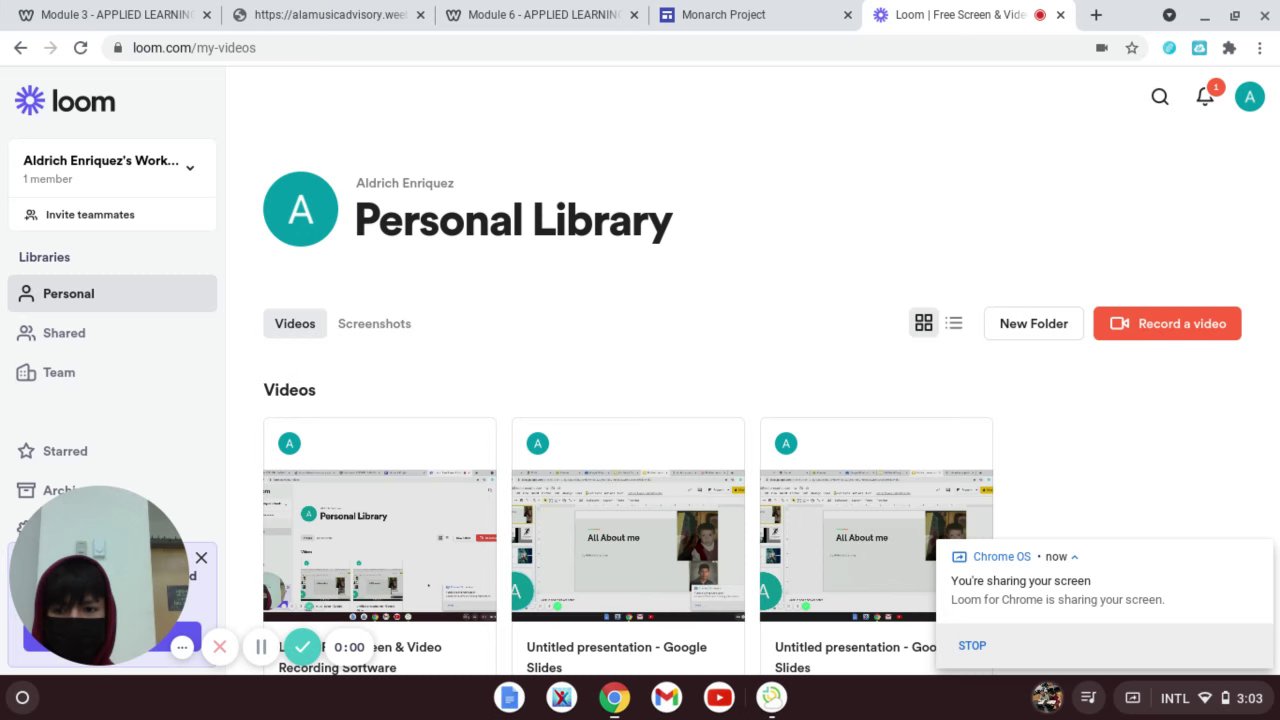Click Record a video button
1280x720 pixels.
click(x=1167, y=323)
